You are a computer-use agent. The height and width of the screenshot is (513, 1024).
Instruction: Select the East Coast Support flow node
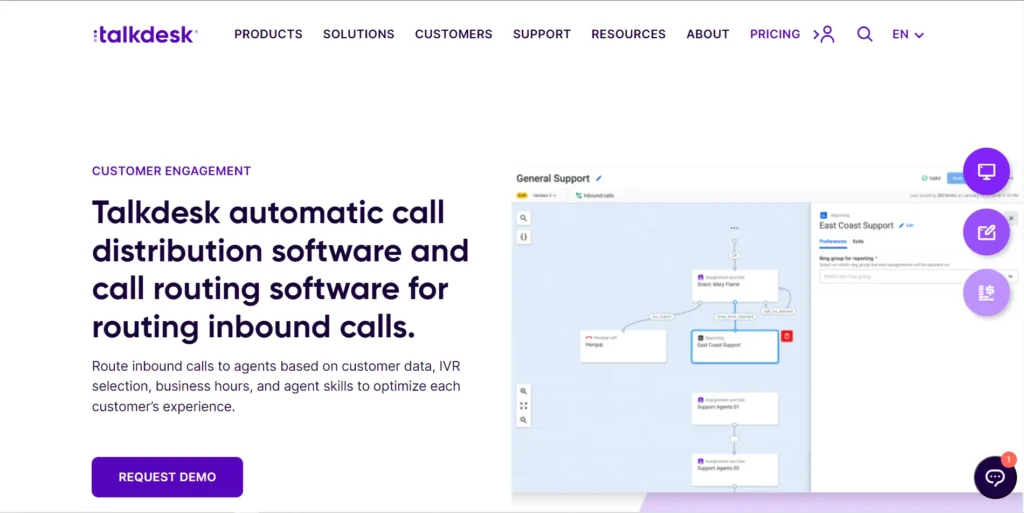735,347
